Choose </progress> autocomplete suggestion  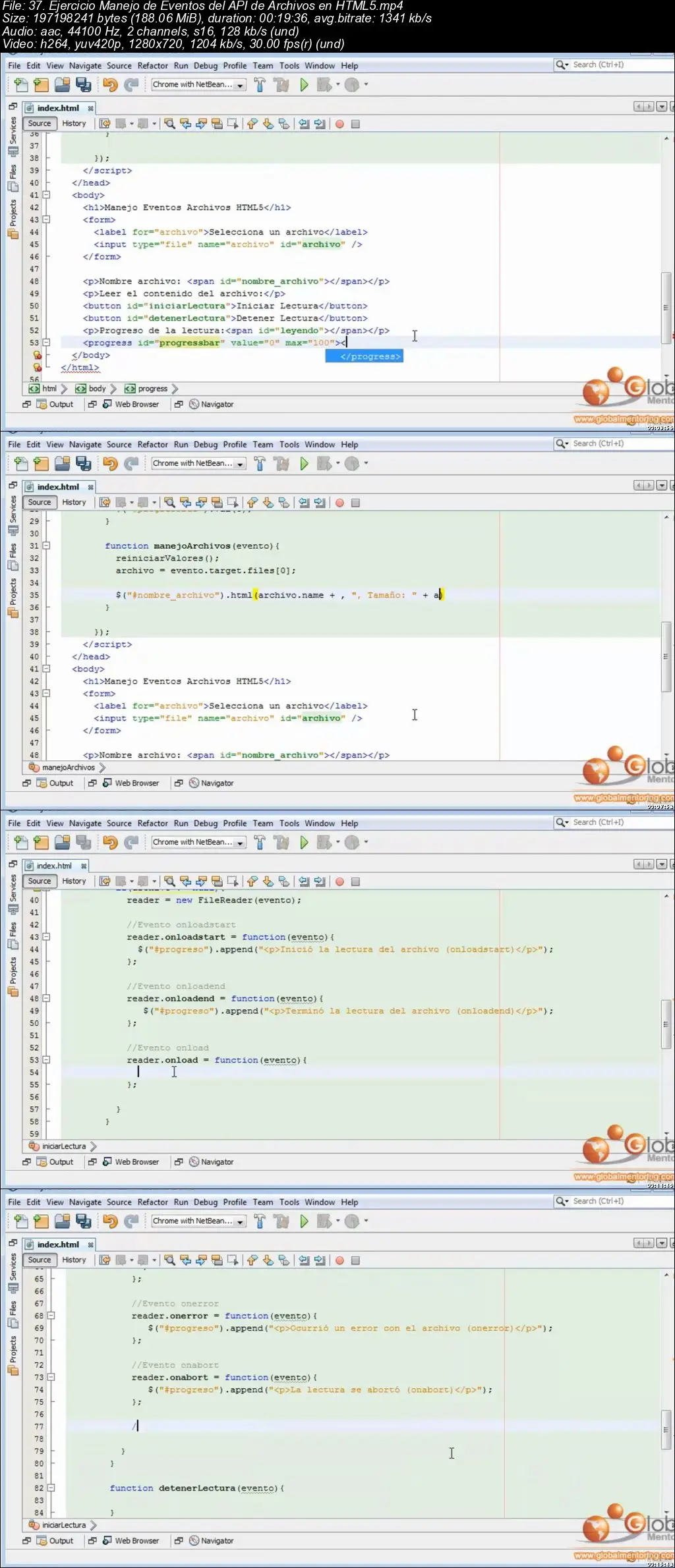point(365,356)
